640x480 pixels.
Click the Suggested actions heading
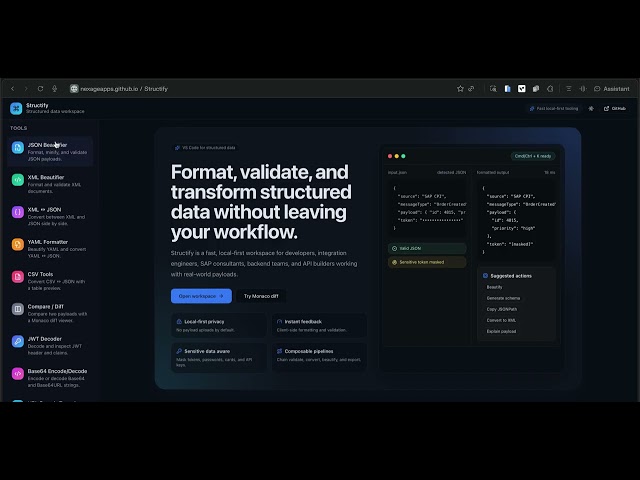click(511, 276)
